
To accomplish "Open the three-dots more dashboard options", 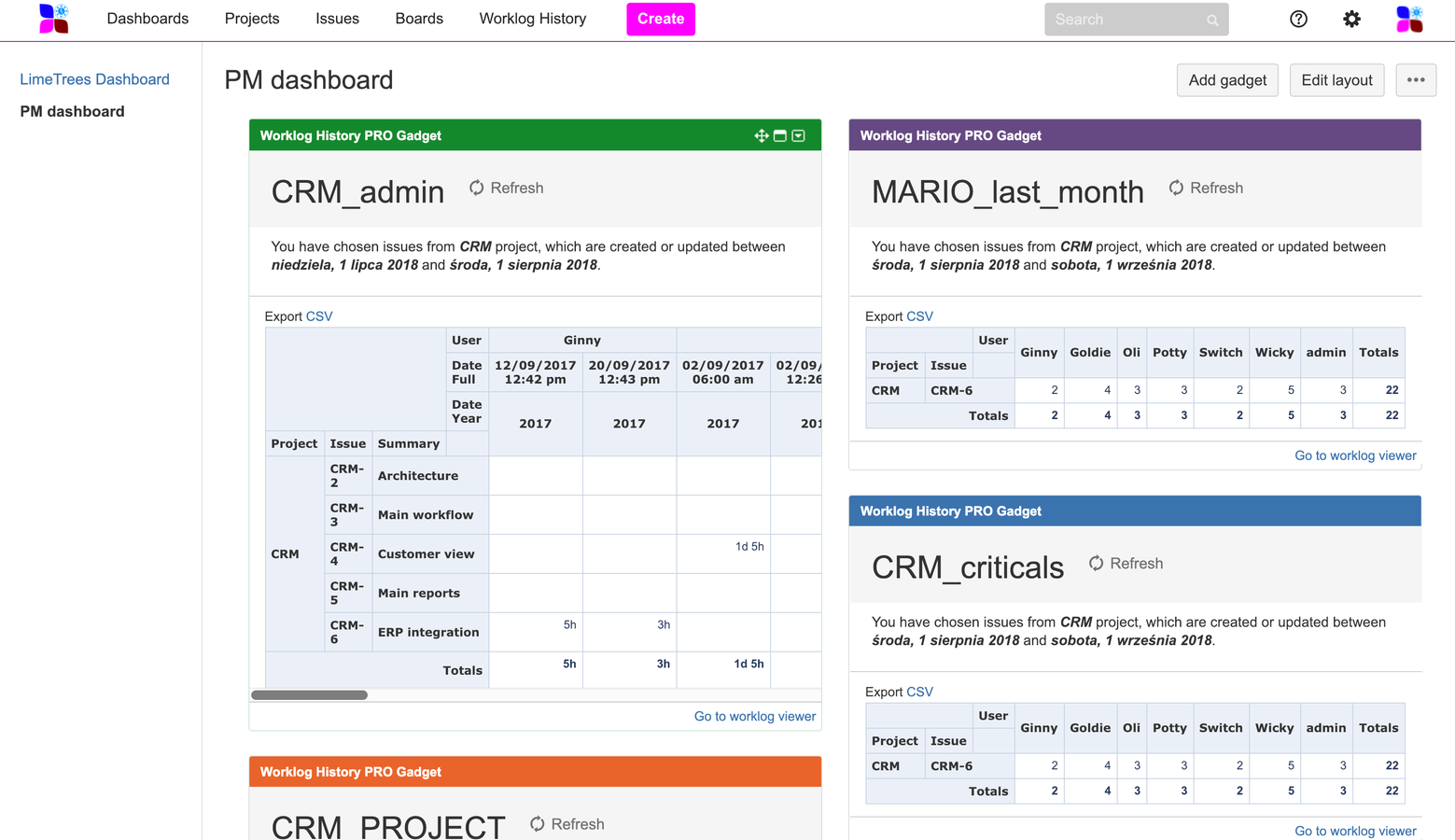I will (1416, 80).
